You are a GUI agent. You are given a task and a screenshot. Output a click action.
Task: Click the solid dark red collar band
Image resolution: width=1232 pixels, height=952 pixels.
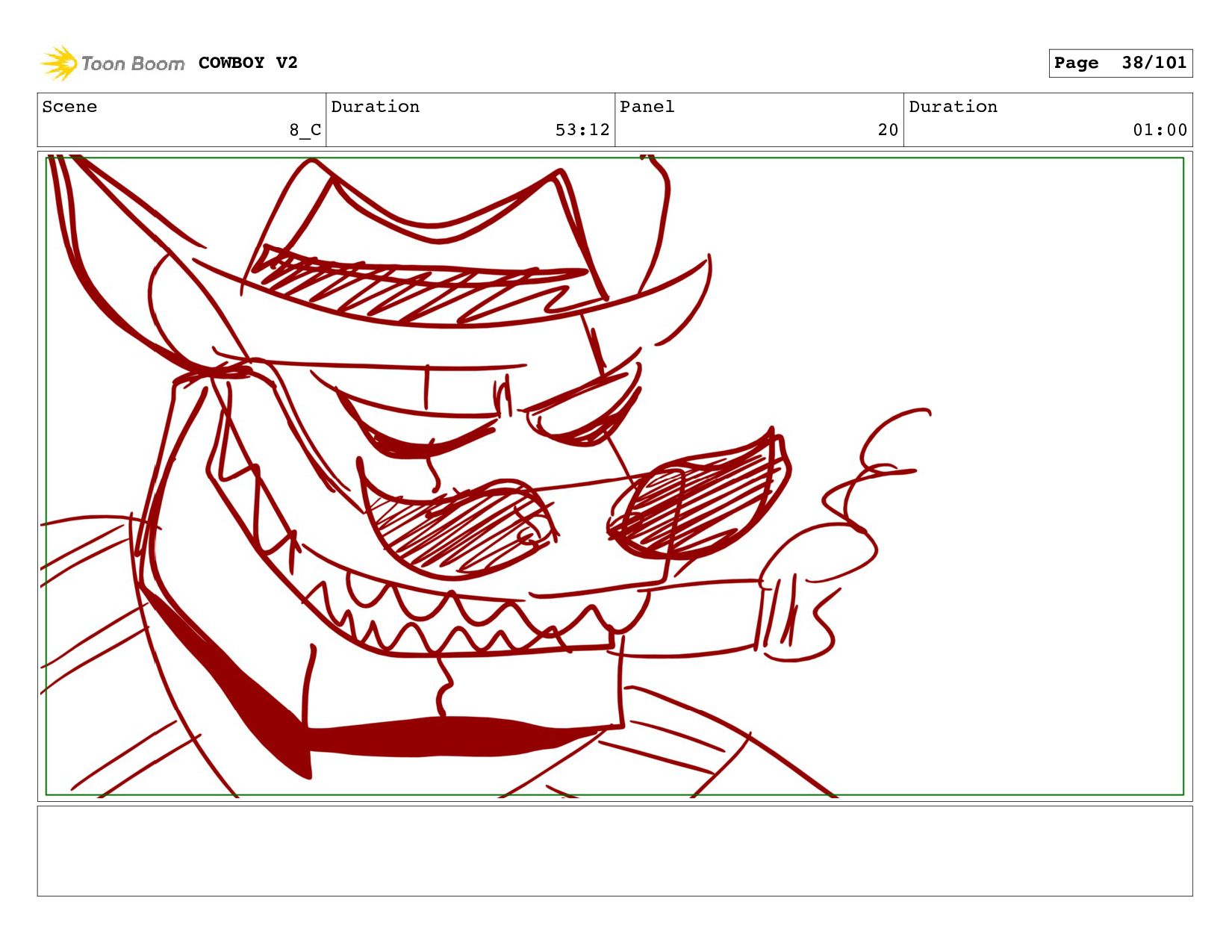click(x=448, y=735)
